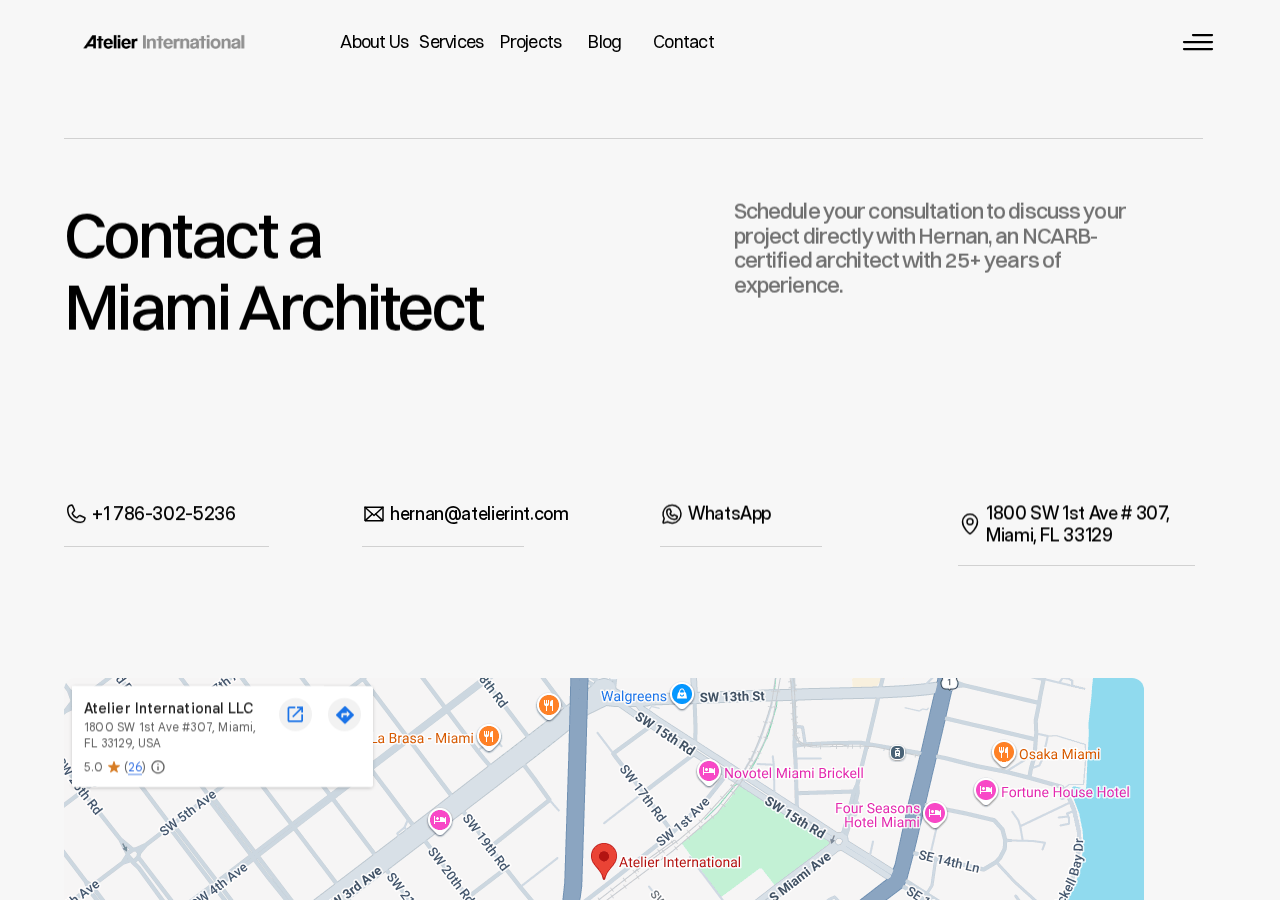
Task: Click the Four Seasons Hotel marker
Action: [935, 813]
